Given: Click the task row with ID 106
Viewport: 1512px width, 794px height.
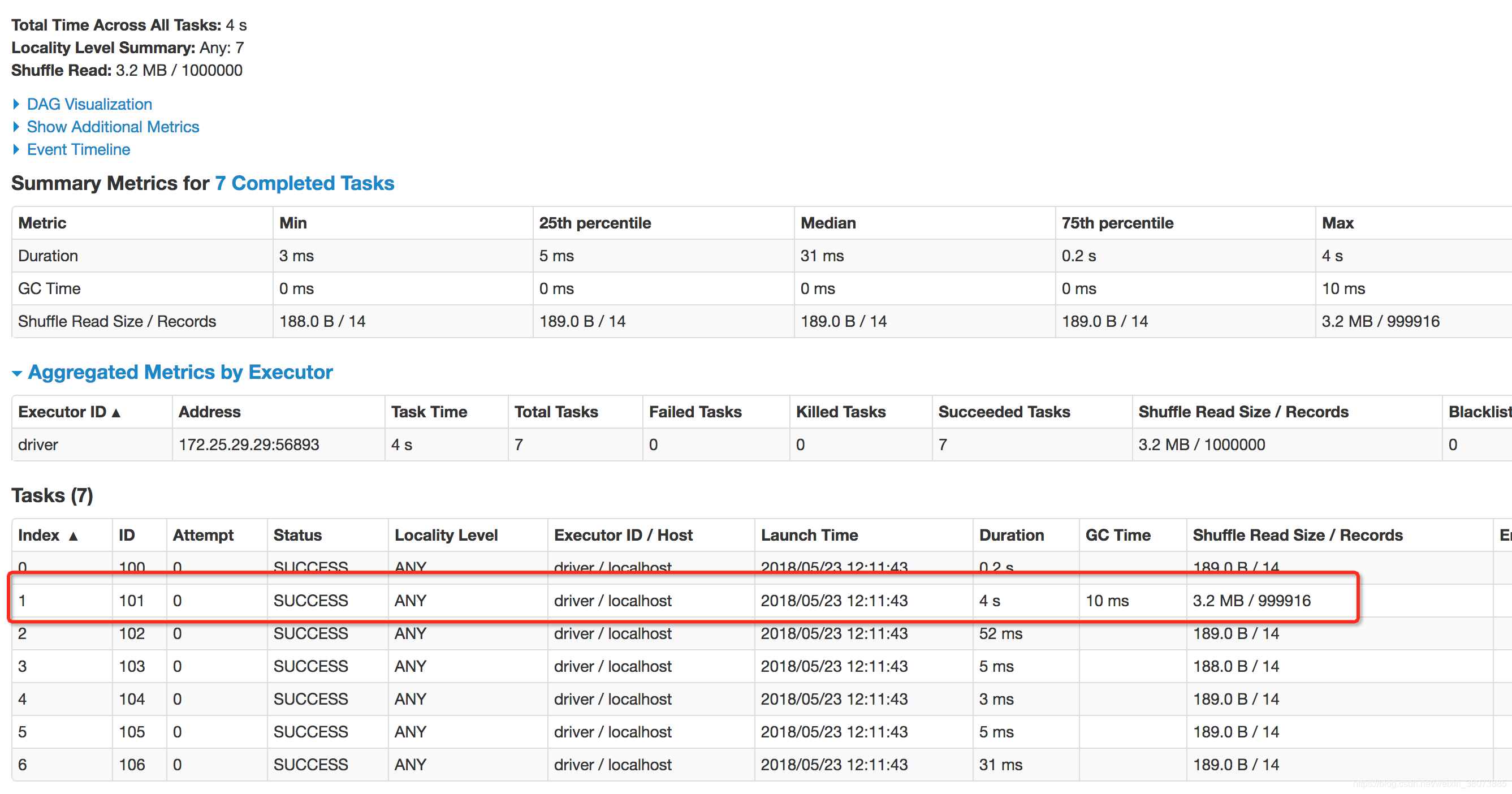Looking at the screenshot, I should click(132, 765).
